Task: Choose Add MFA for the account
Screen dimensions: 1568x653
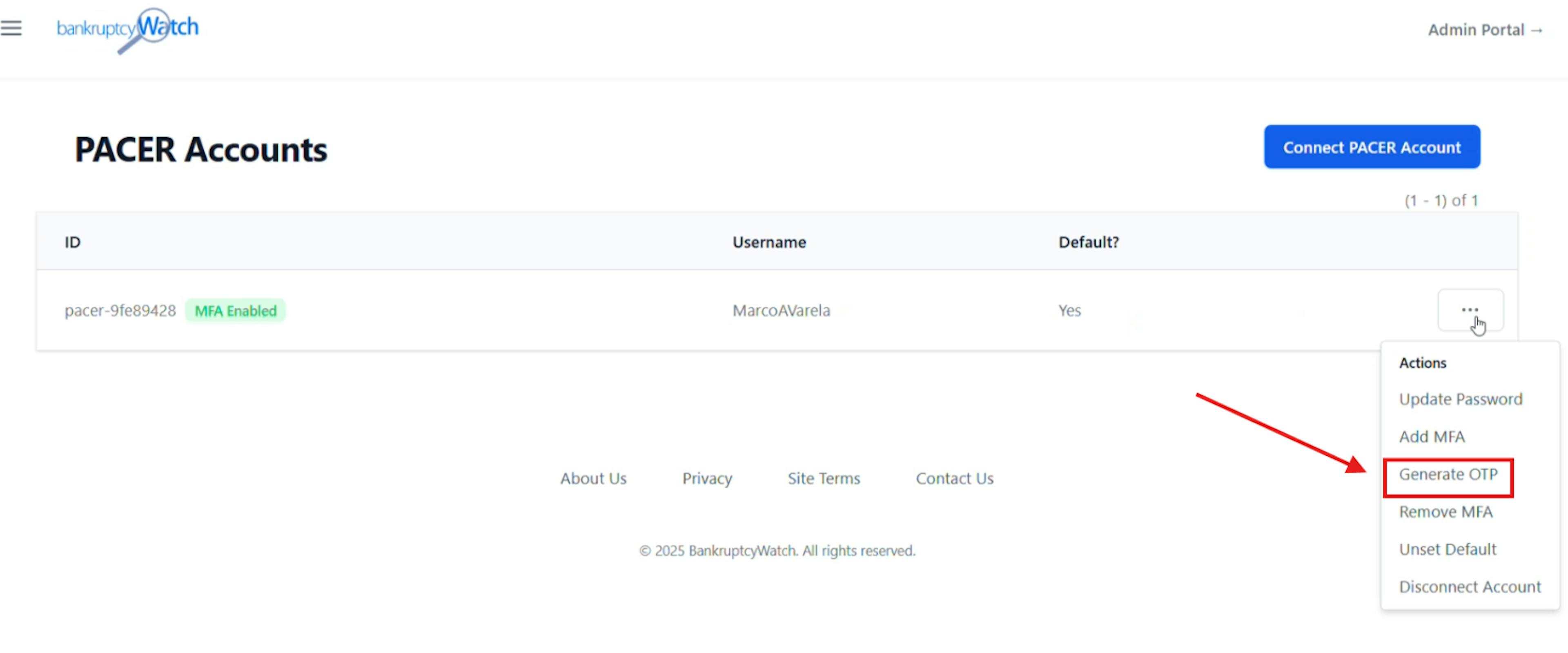Action: (1432, 436)
